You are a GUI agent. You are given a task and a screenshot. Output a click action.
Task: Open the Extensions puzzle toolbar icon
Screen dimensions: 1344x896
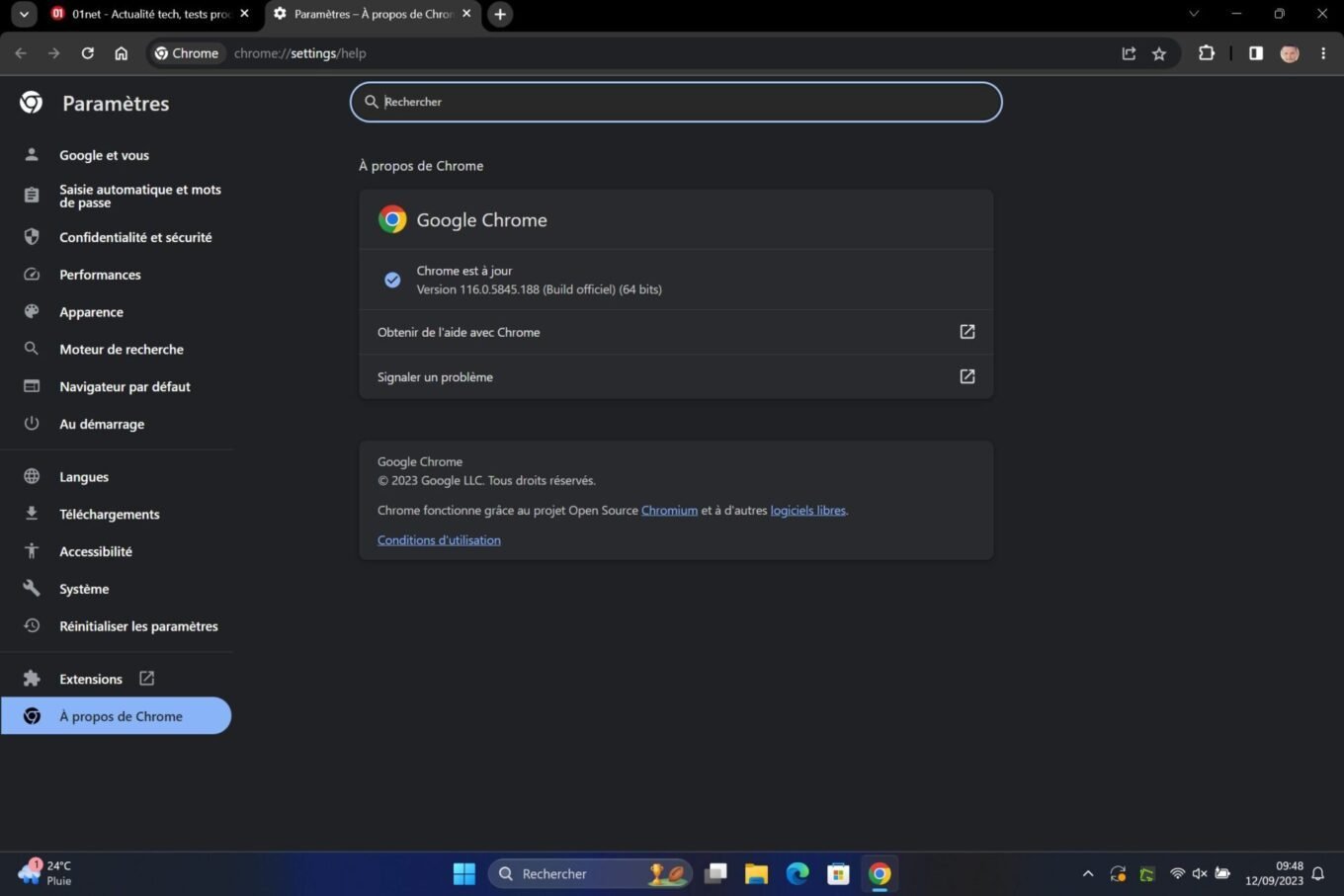pos(1207,53)
